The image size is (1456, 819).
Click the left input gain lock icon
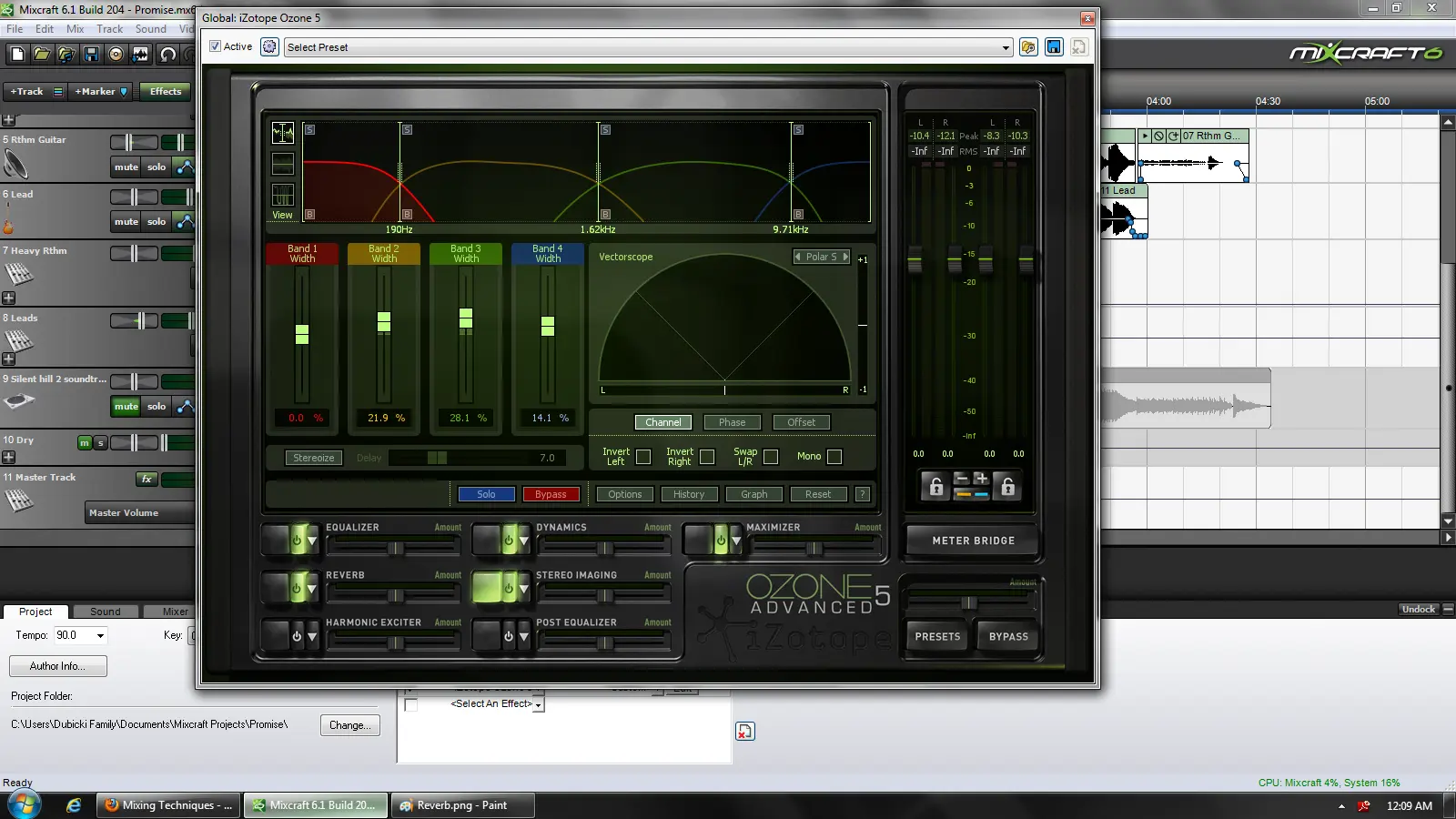click(x=935, y=487)
